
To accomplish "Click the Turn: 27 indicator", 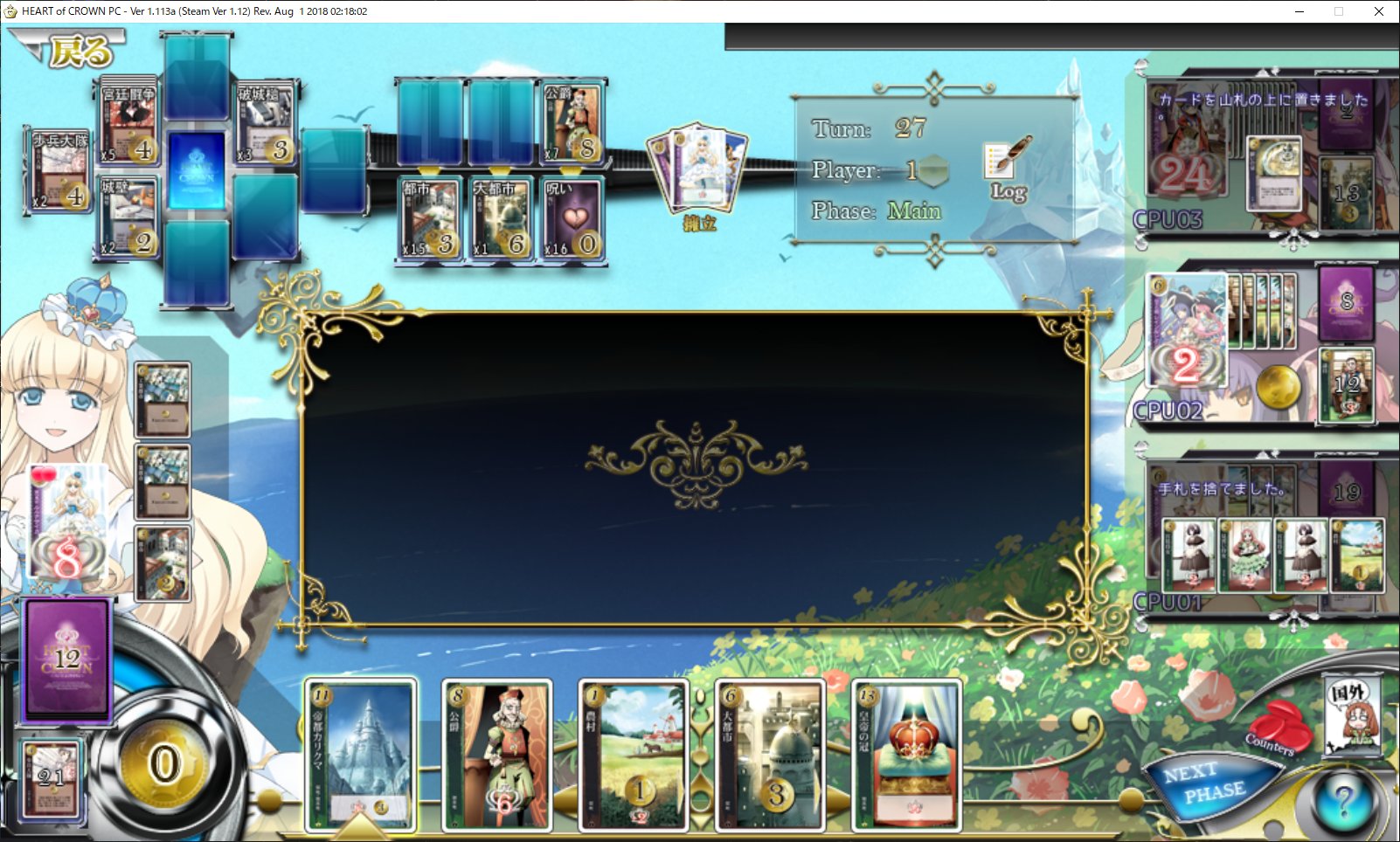I will (x=870, y=128).
